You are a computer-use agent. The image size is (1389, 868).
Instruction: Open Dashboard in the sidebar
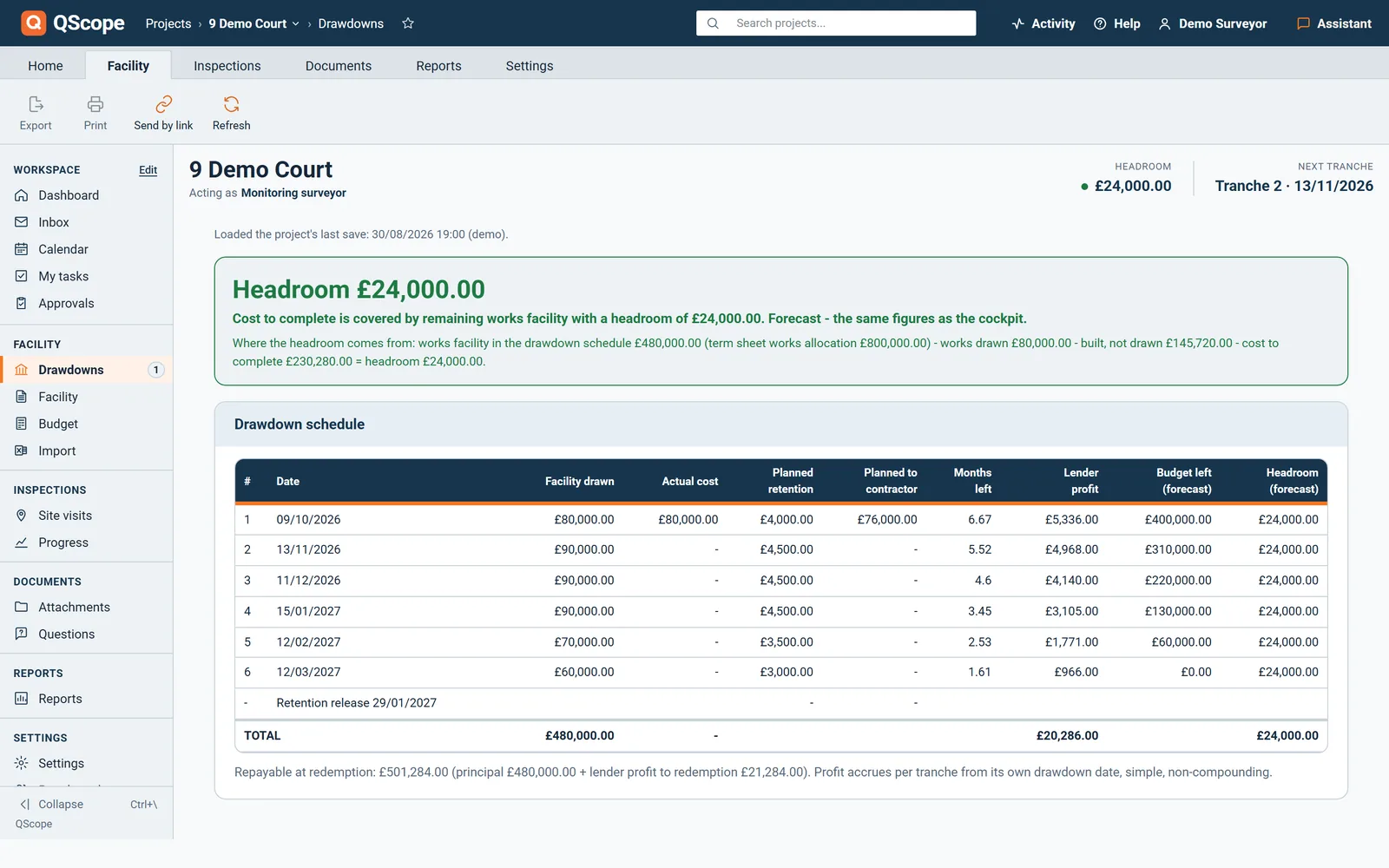coord(86,195)
